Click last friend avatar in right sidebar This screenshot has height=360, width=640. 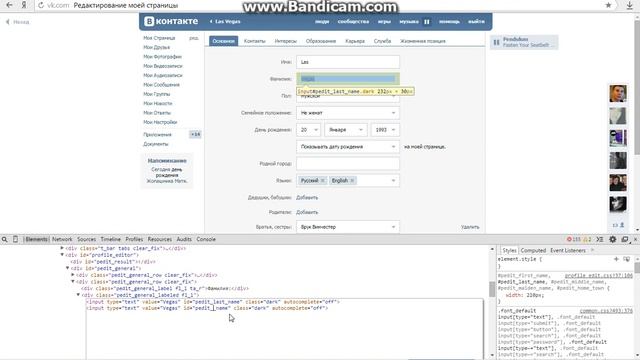click(x=618, y=204)
